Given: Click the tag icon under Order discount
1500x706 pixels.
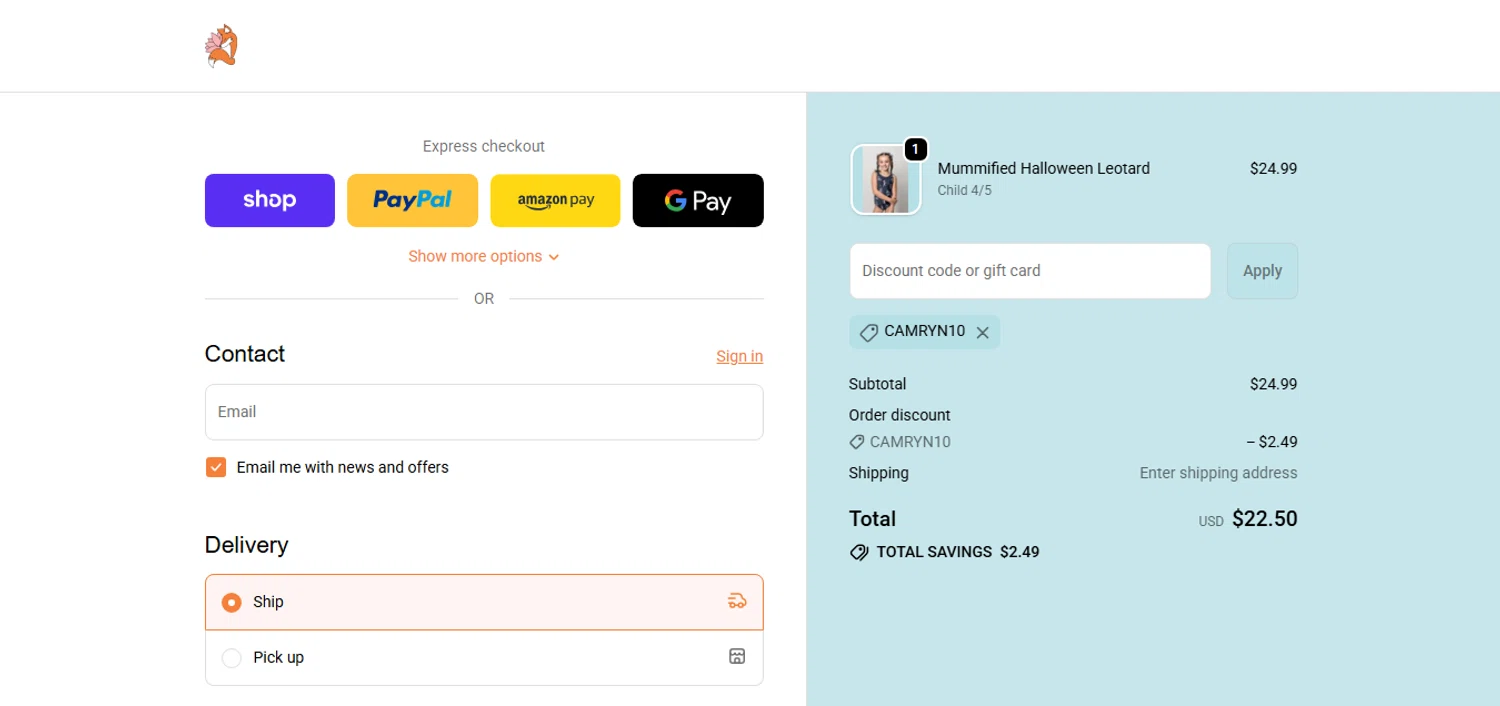Looking at the screenshot, I should tap(857, 442).
